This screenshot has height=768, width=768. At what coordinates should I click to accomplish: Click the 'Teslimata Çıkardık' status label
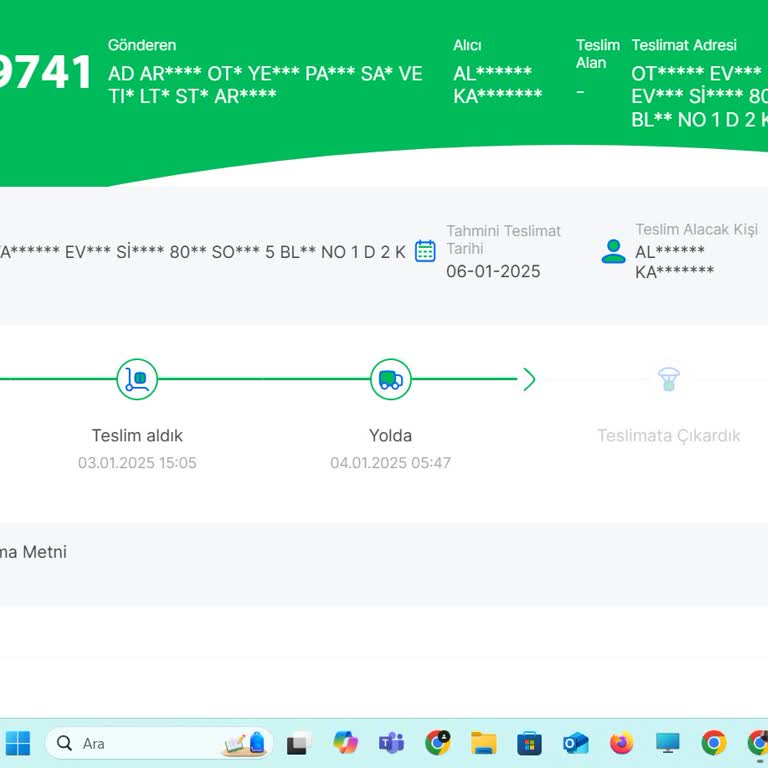coord(669,435)
